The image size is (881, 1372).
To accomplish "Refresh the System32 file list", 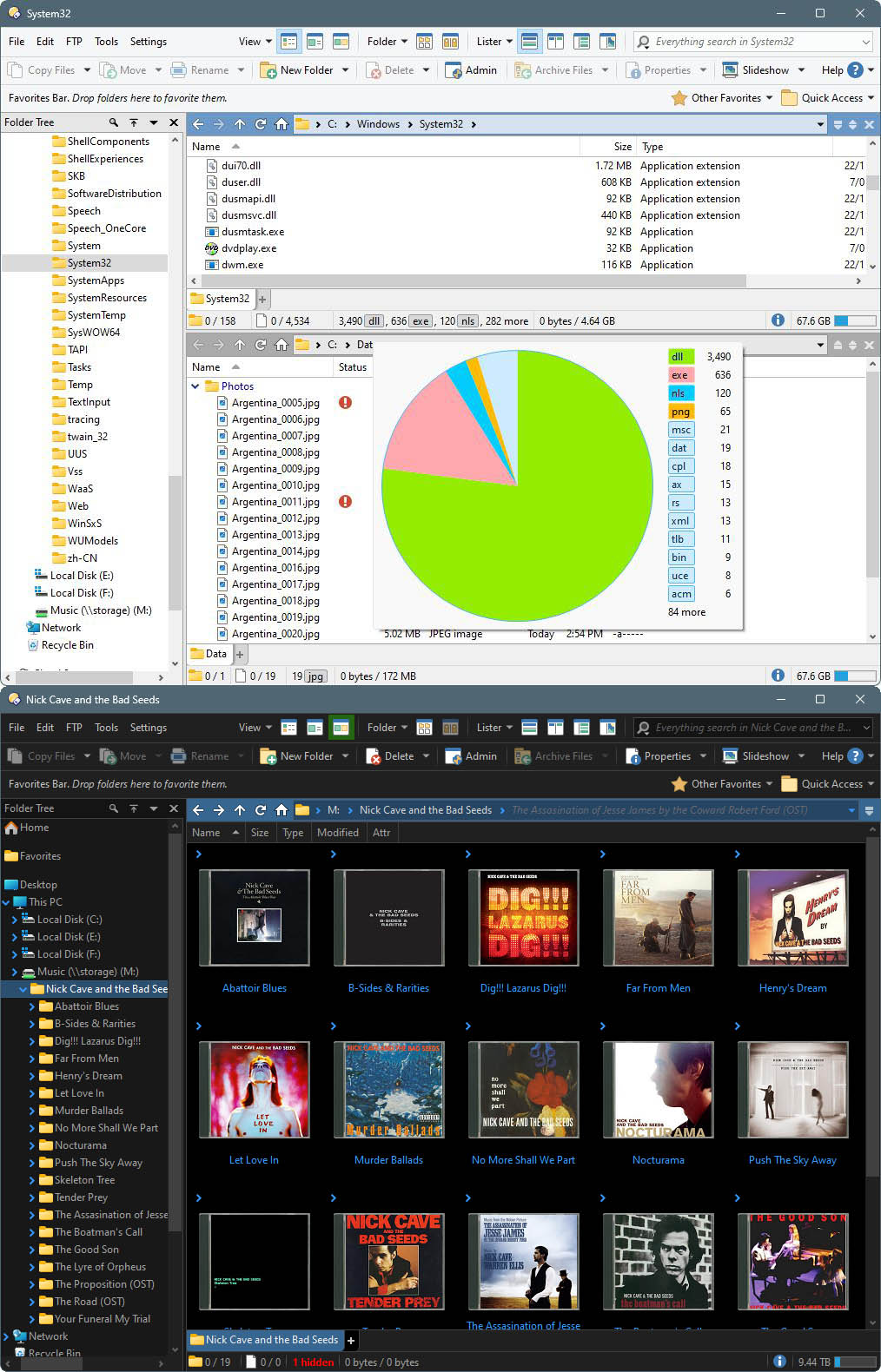I will [261, 124].
